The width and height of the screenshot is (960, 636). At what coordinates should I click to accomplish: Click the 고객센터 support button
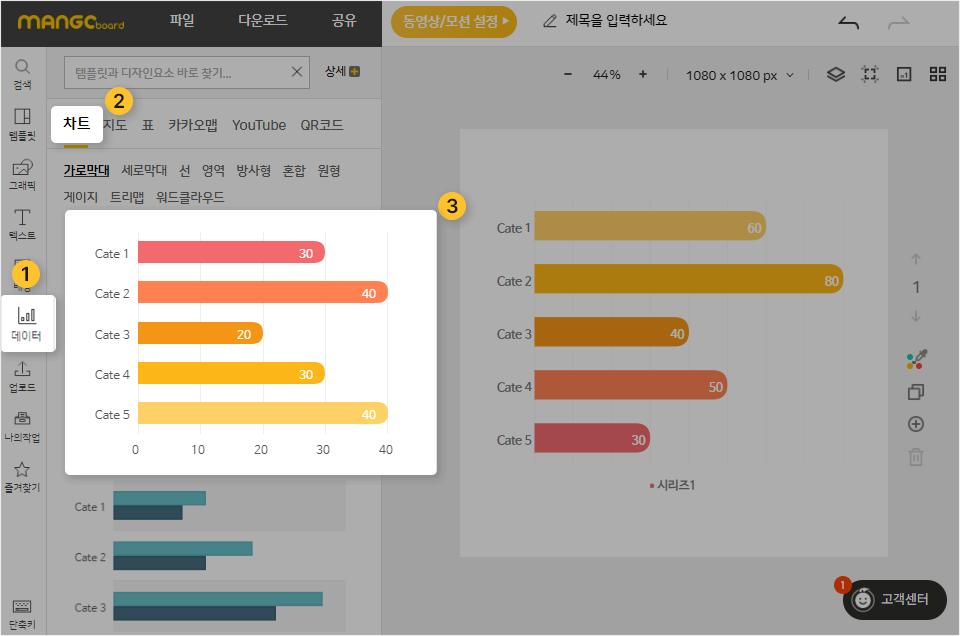click(x=896, y=599)
